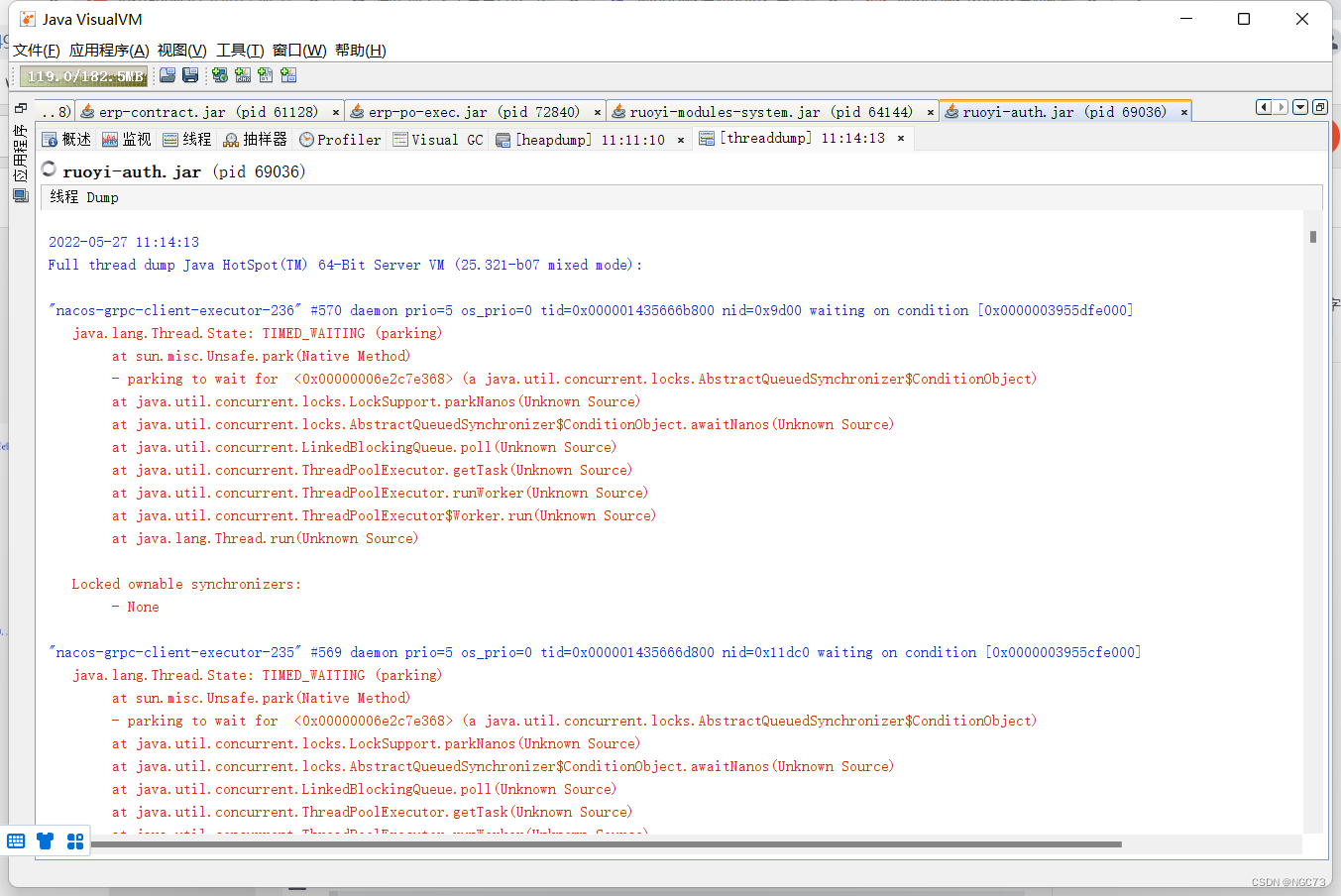The width and height of the screenshot is (1341, 896).
Task: Click the Save snapshot disk toolbar icon
Action: 190,75
